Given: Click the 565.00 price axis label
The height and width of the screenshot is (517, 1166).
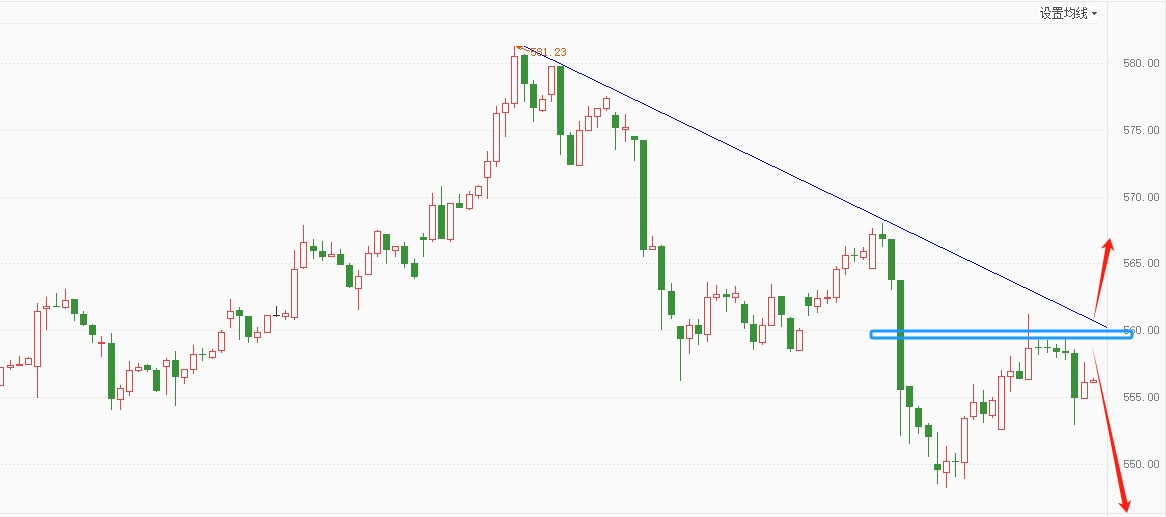Looking at the screenshot, I should click(x=1141, y=263).
